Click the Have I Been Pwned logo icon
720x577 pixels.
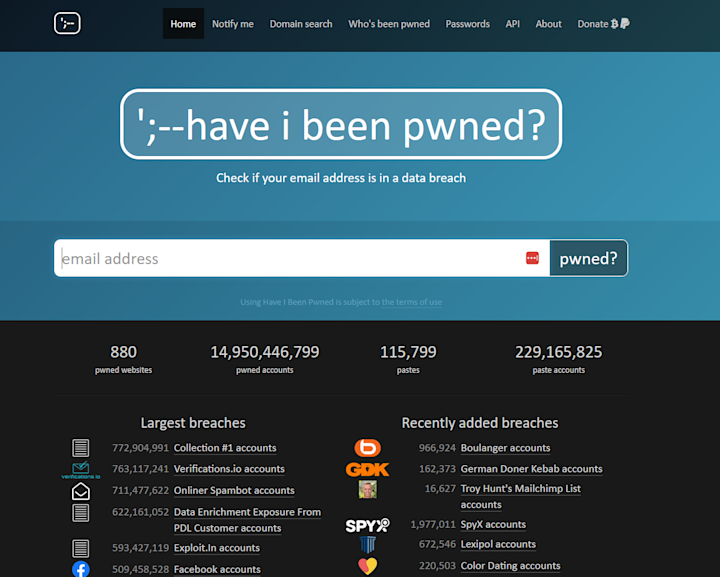coord(67,23)
